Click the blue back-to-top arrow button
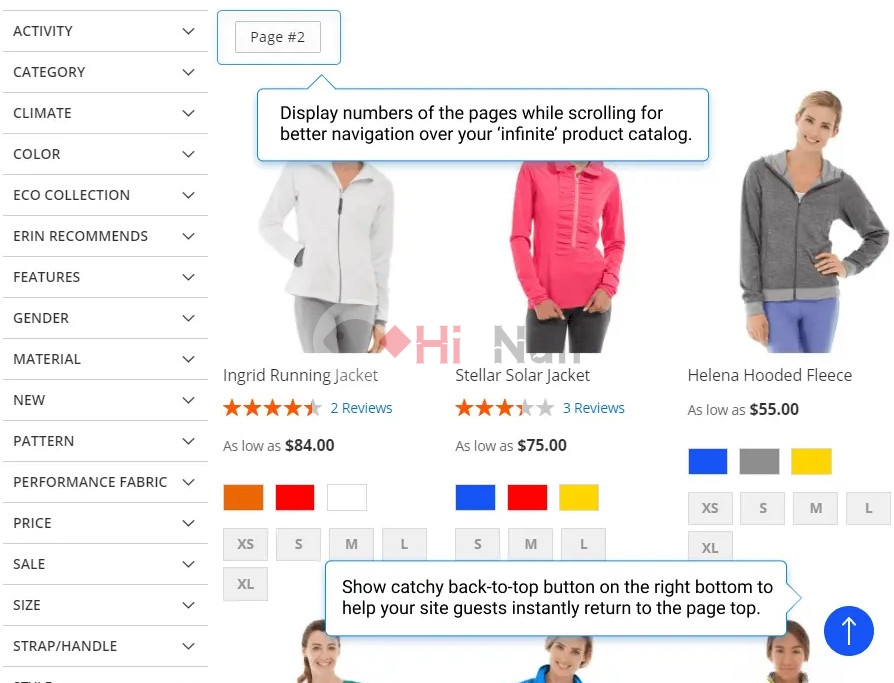The width and height of the screenshot is (894, 683). (848, 631)
